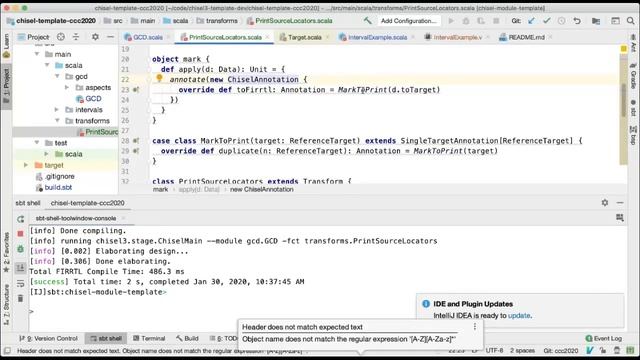Hide the Project panel with minus icon
The height and width of the screenshot is (360, 640).
[110, 37]
